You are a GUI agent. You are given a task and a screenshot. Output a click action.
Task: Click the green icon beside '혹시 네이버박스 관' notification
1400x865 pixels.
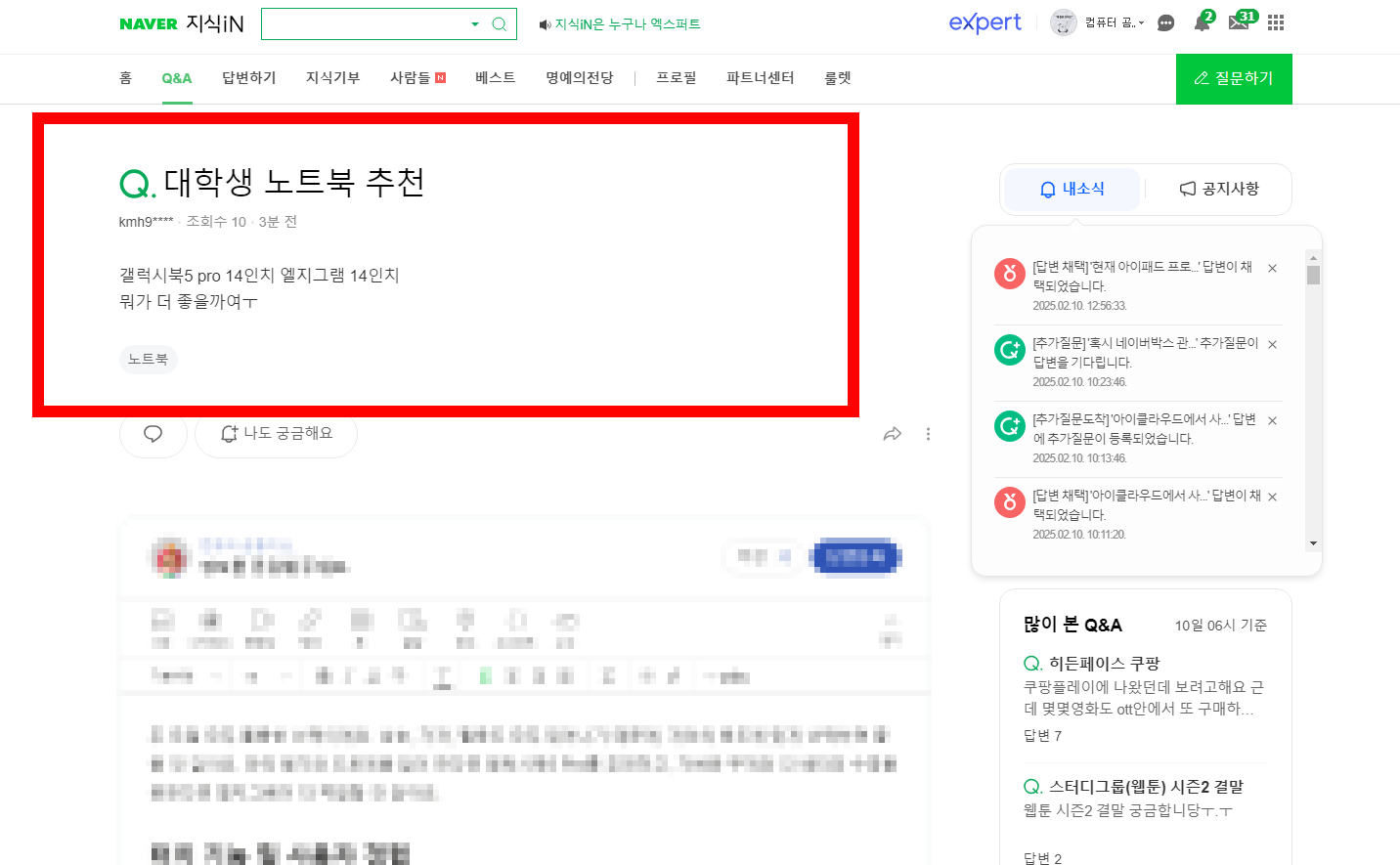[x=1009, y=349]
